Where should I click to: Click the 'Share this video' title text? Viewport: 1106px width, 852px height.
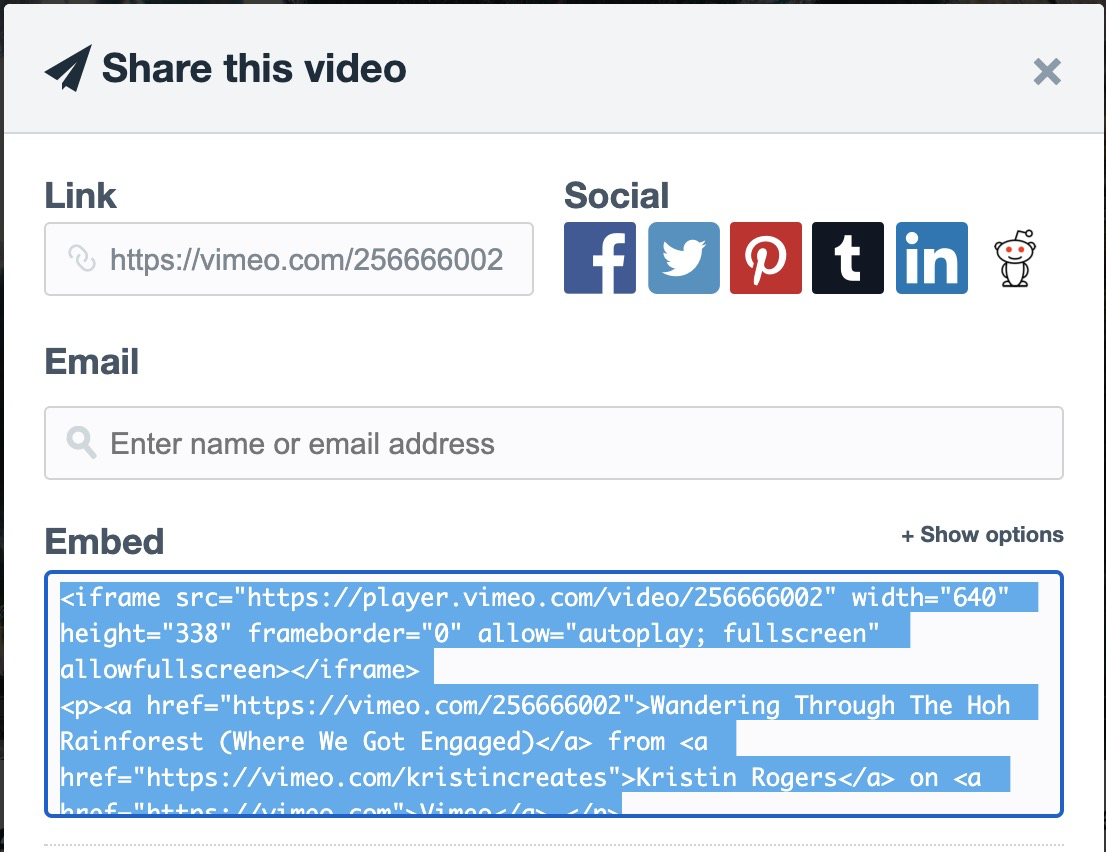(x=254, y=68)
